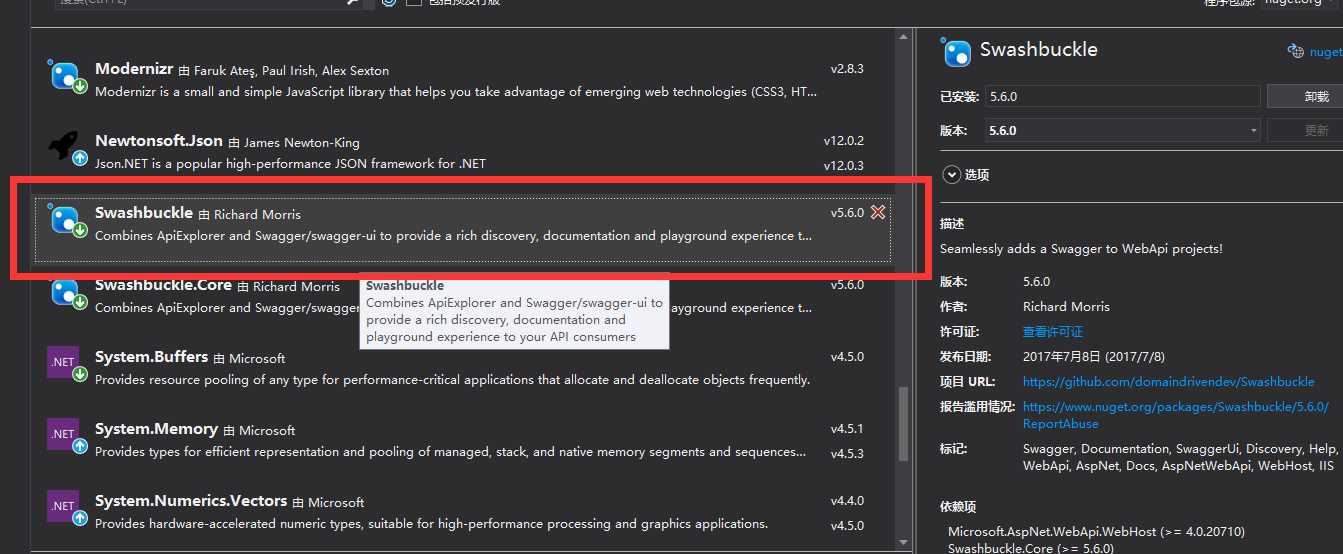The image size is (1343, 554).
Task: Click the 描述 description heading
Action: [x=952, y=224]
